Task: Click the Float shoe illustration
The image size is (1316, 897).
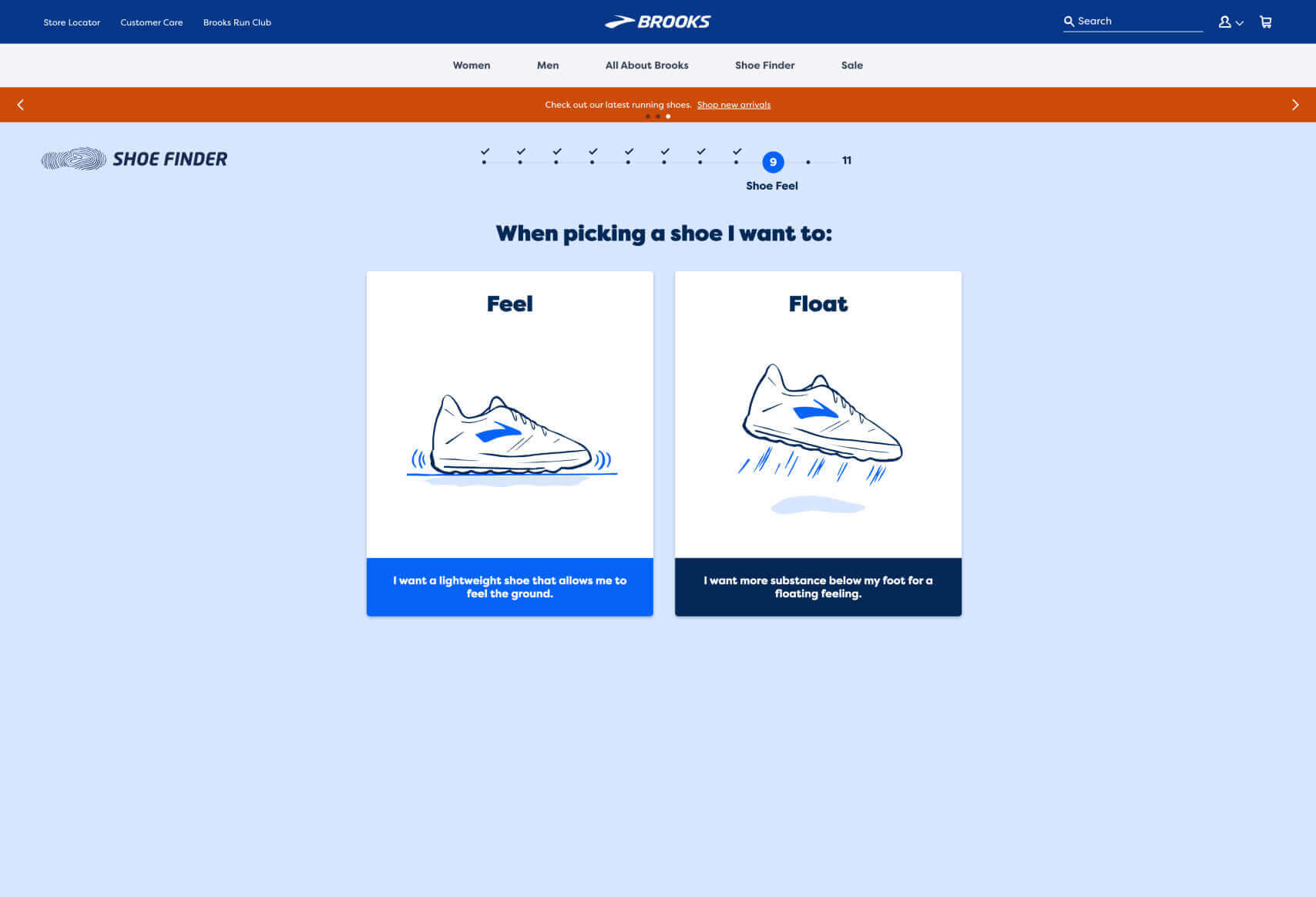Action: pyautogui.click(x=820, y=438)
